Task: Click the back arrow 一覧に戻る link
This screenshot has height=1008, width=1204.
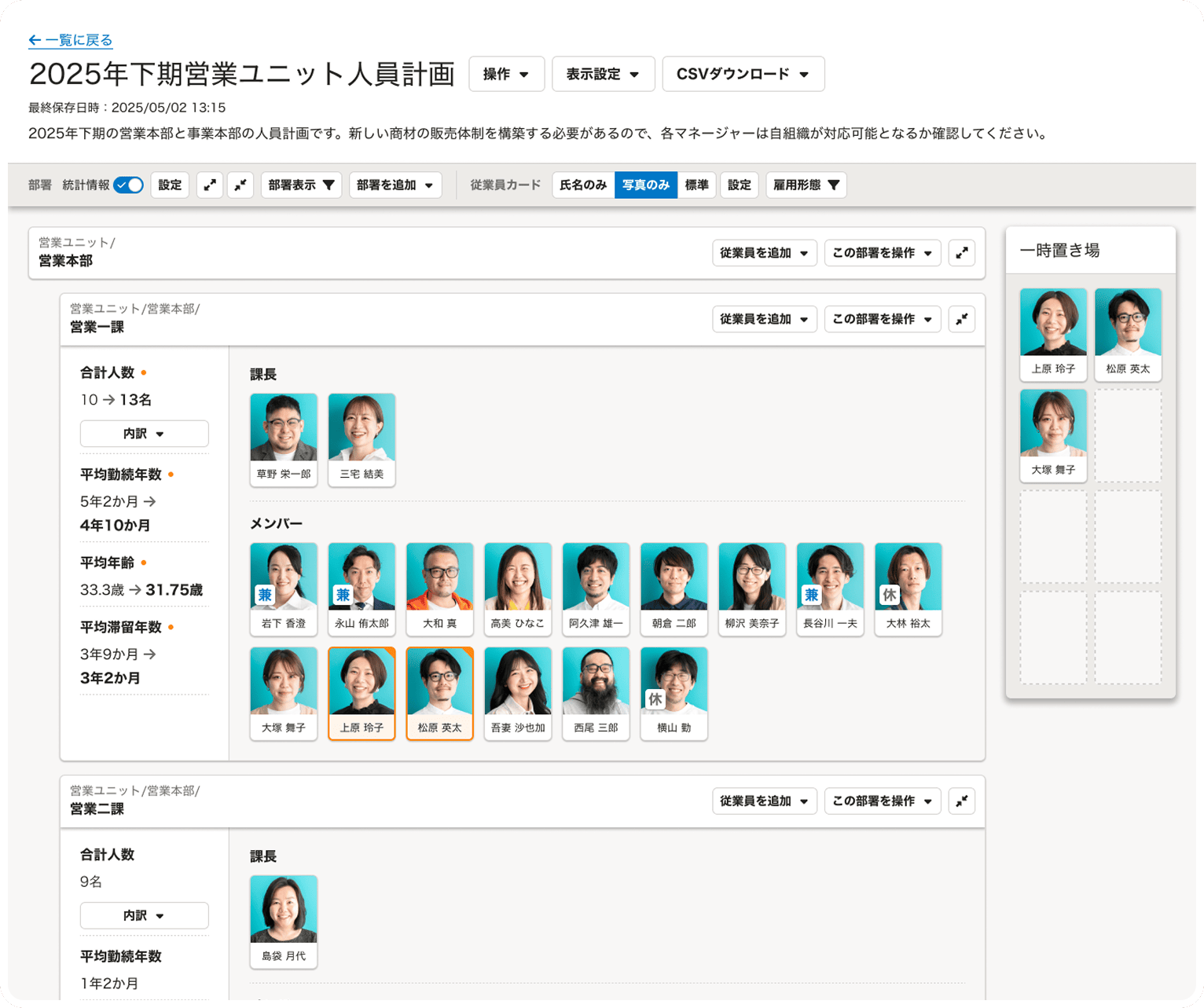Action: tap(71, 40)
